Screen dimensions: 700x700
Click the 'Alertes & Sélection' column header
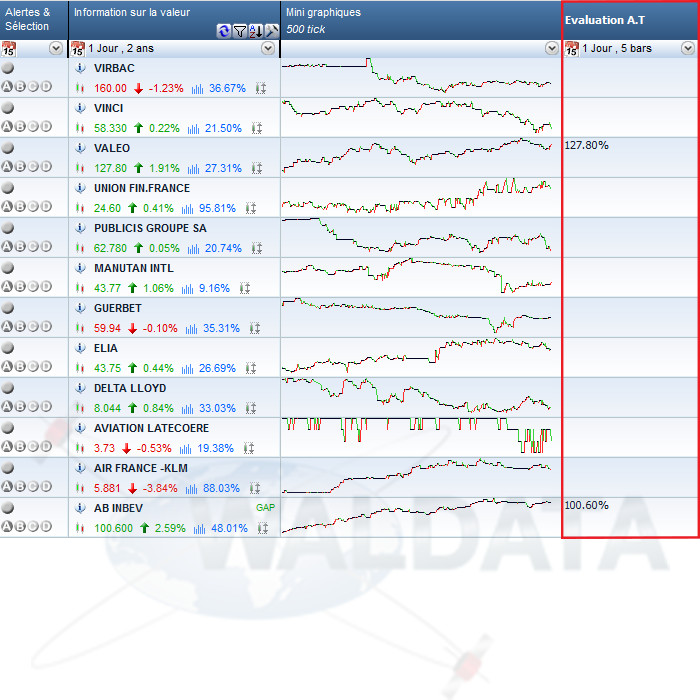(28, 19)
